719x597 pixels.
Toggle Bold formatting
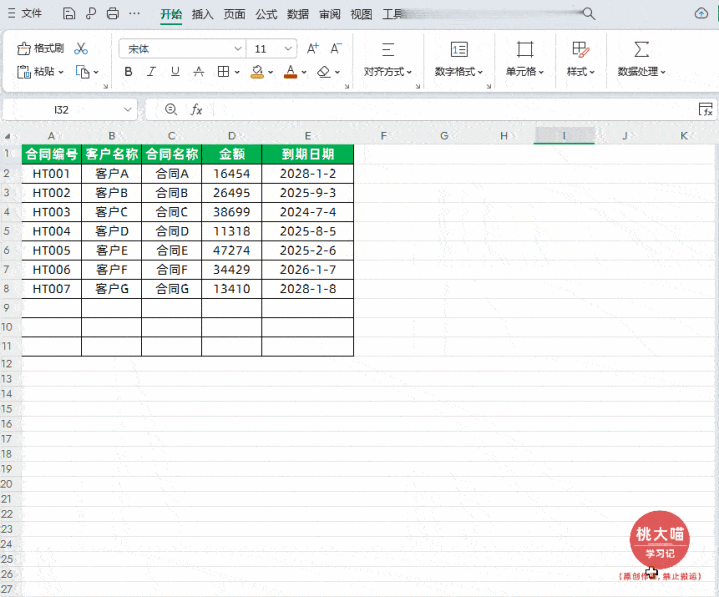pyautogui.click(x=128, y=72)
